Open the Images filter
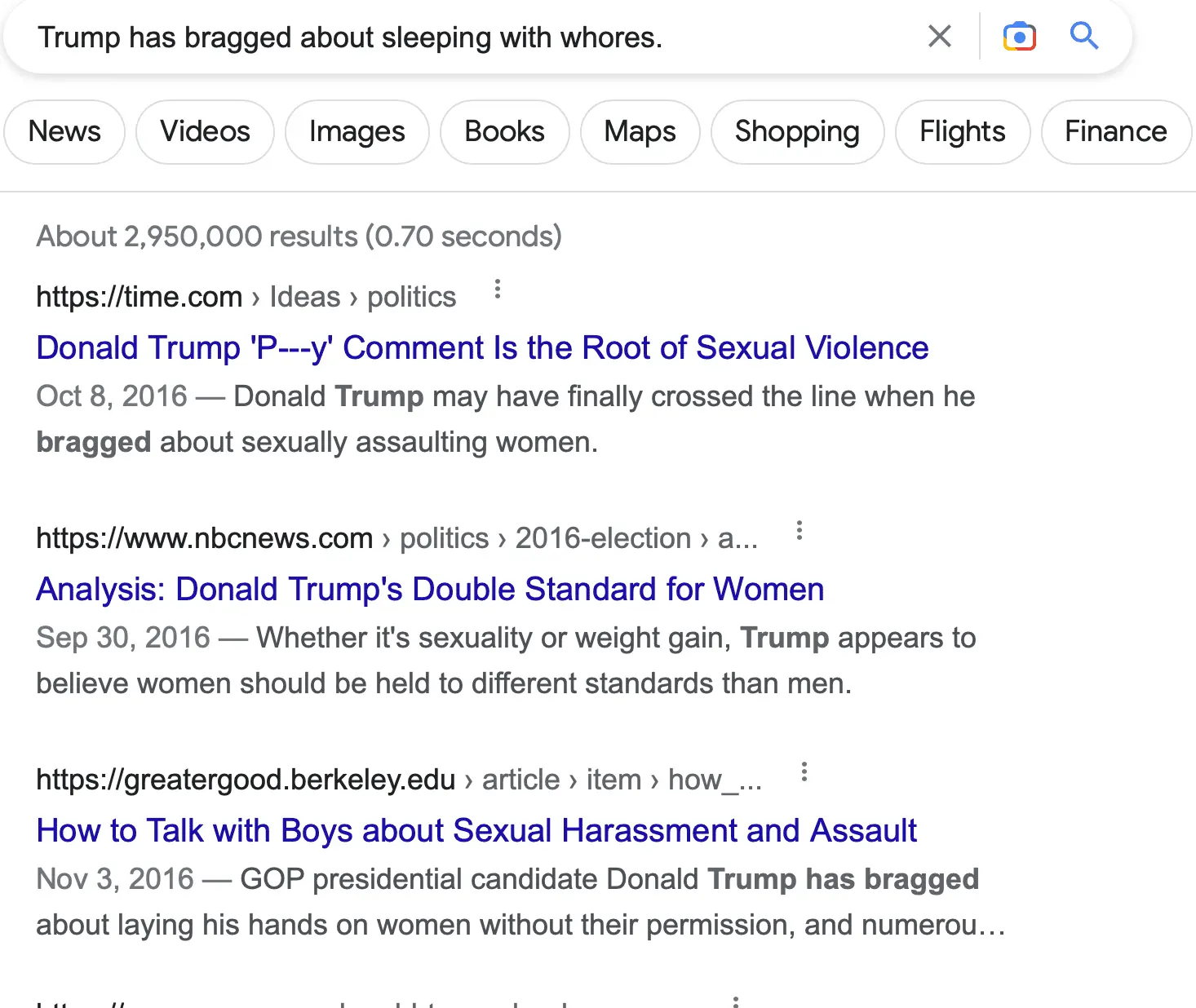 357,132
